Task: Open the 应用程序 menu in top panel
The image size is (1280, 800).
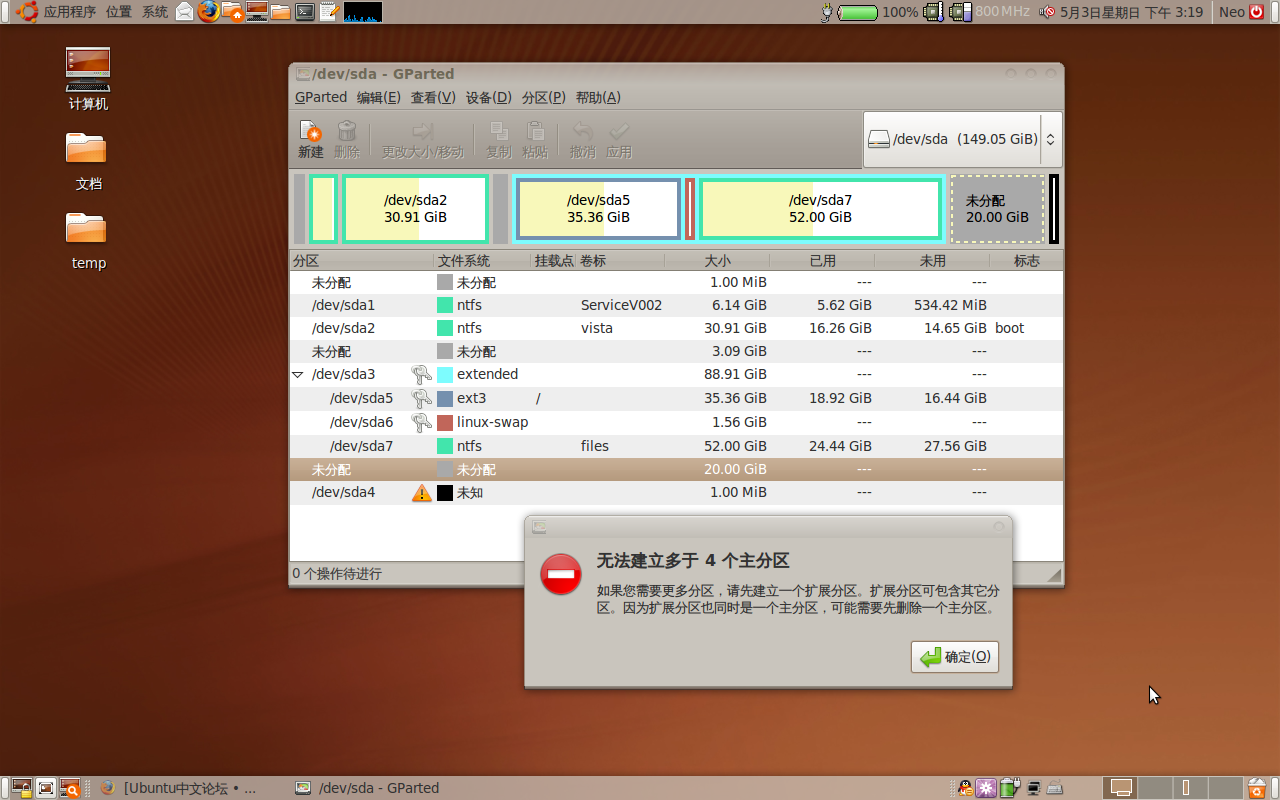Action: click(70, 12)
